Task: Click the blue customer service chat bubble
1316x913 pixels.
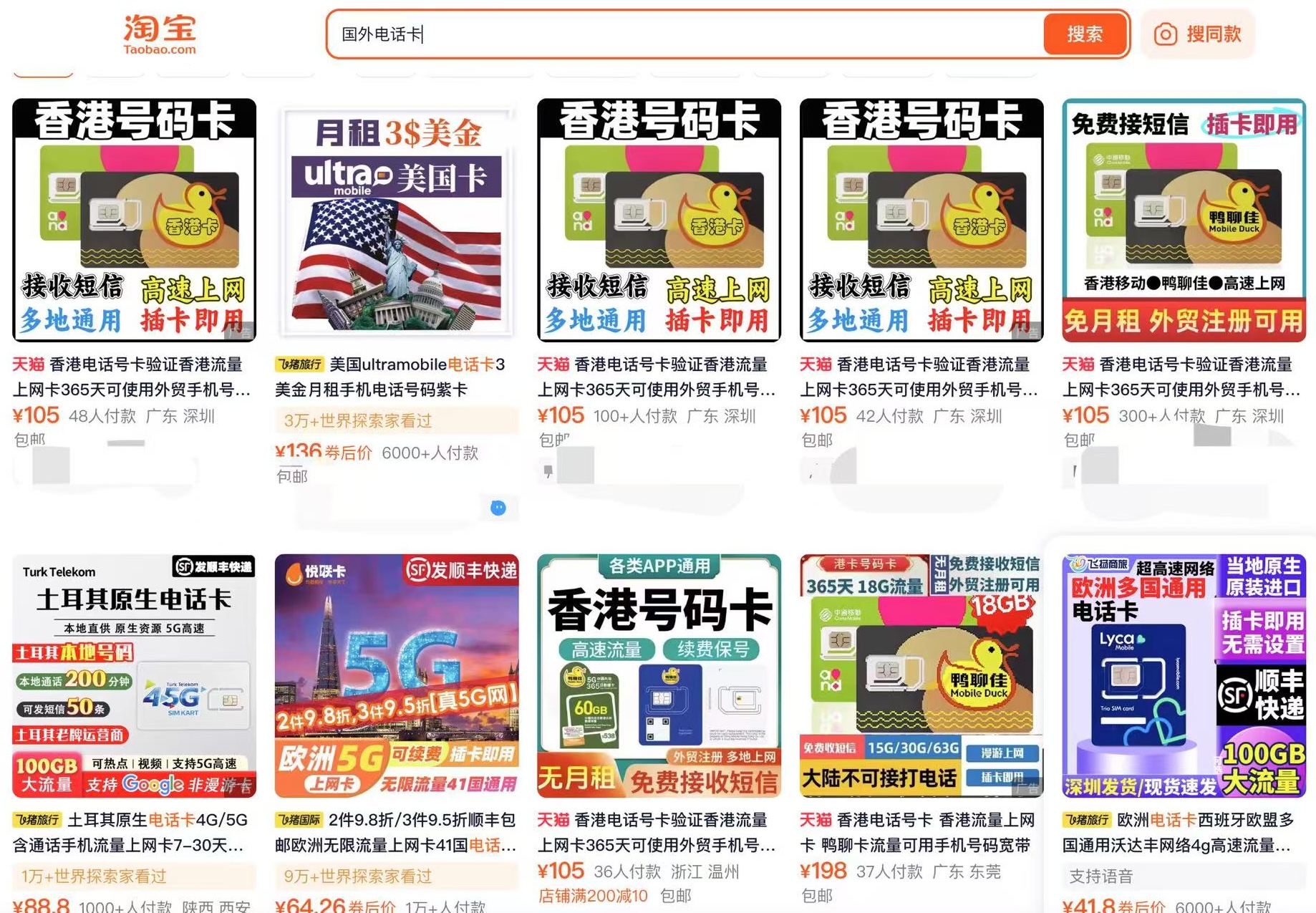Action: point(497,508)
